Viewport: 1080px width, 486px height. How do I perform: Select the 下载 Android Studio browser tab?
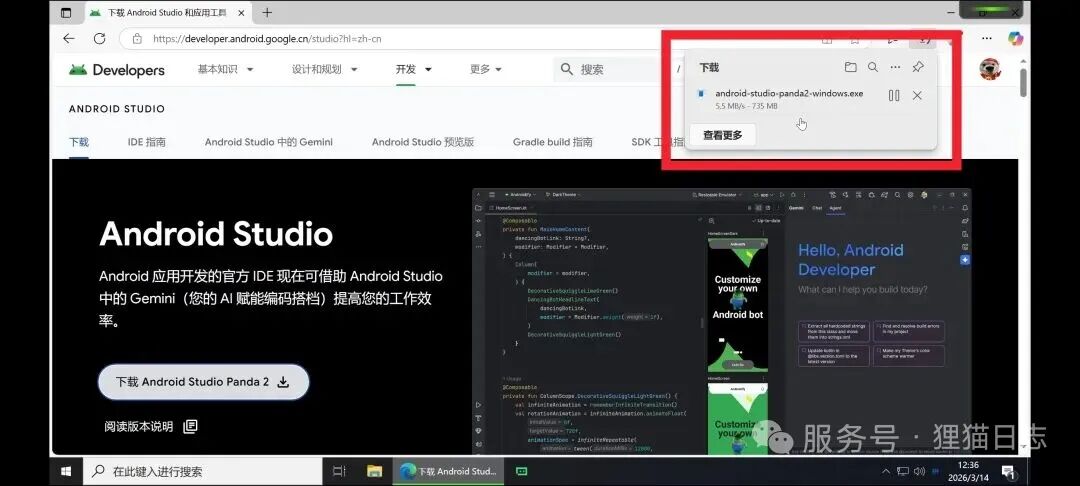click(x=169, y=12)
